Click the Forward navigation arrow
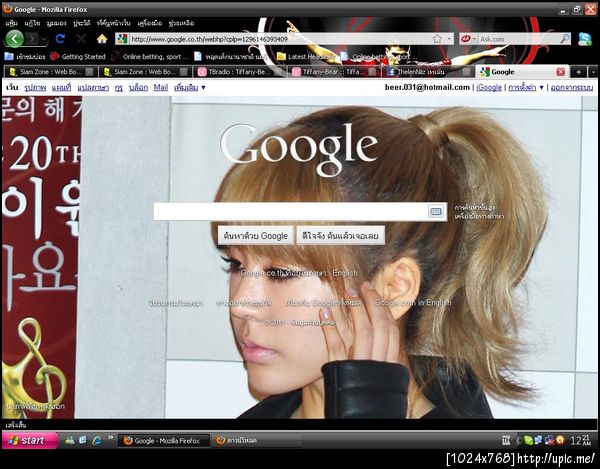 pos(33,39)
